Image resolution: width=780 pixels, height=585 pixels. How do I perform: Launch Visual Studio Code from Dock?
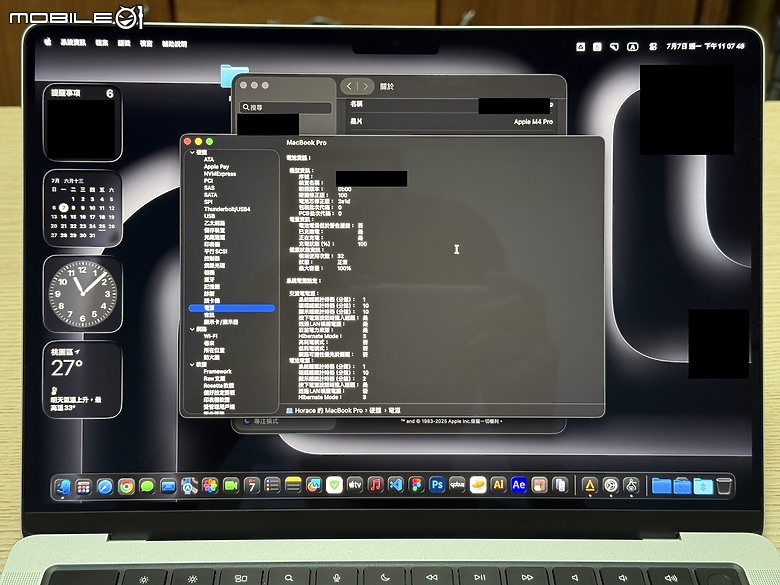(x=396, y=485)
